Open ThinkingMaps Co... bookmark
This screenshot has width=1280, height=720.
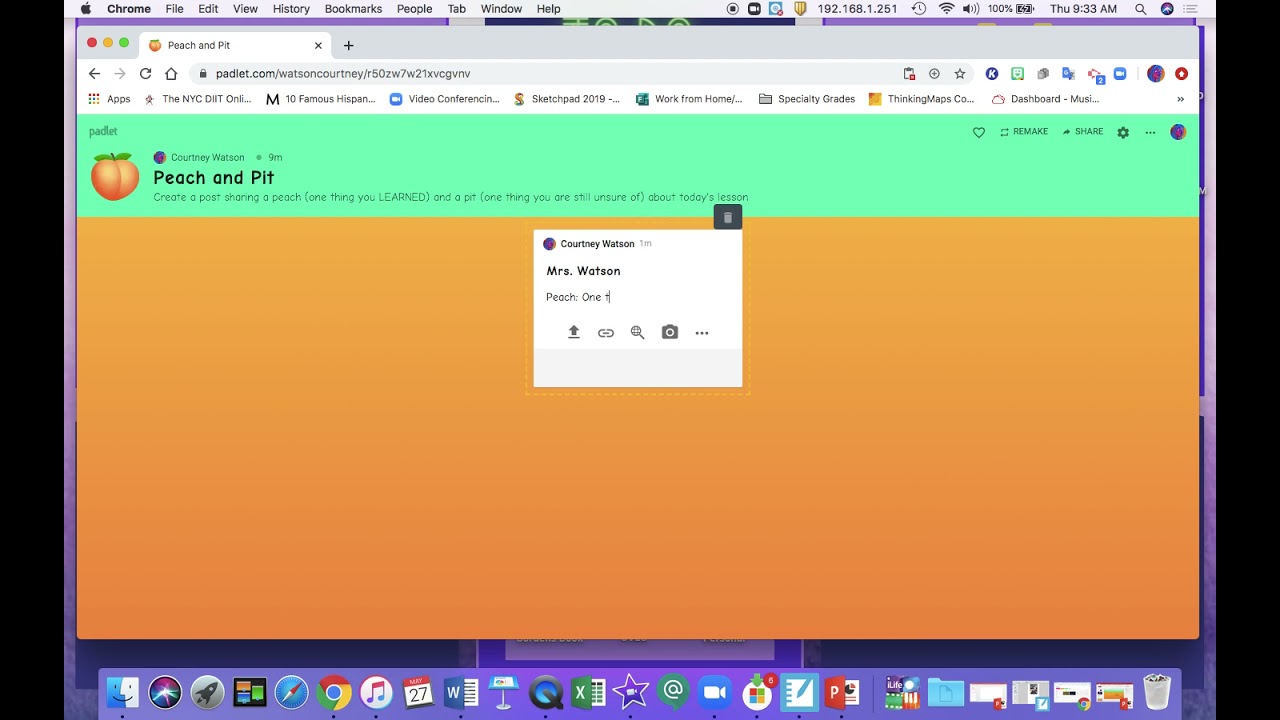pyautogui.click(x=921, y=99)
